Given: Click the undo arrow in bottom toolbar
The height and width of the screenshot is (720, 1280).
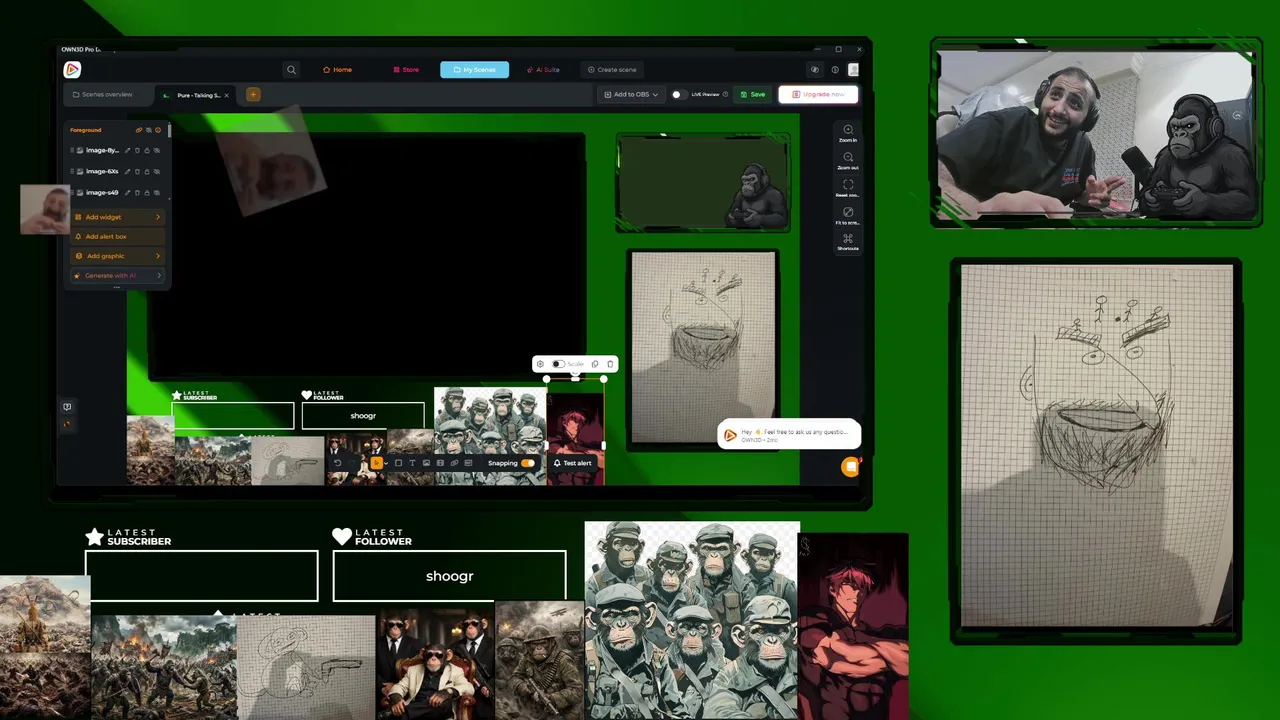Looking at the screenshot, I should pos(338,463).
